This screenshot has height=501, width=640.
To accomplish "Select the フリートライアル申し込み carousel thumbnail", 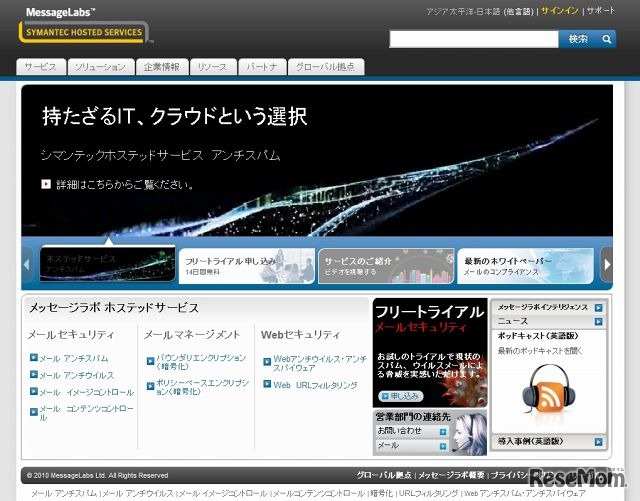I will [247, 266].
